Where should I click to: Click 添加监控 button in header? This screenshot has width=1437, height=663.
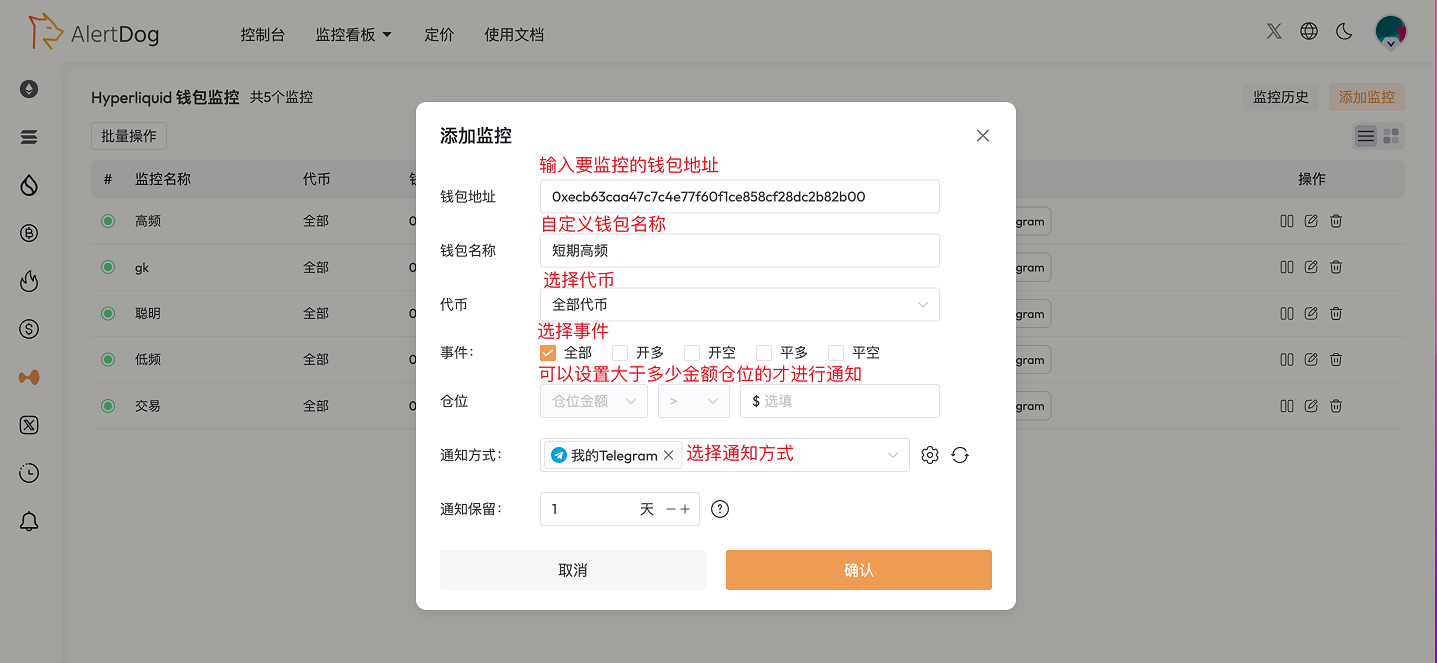tap(1367, 97)
